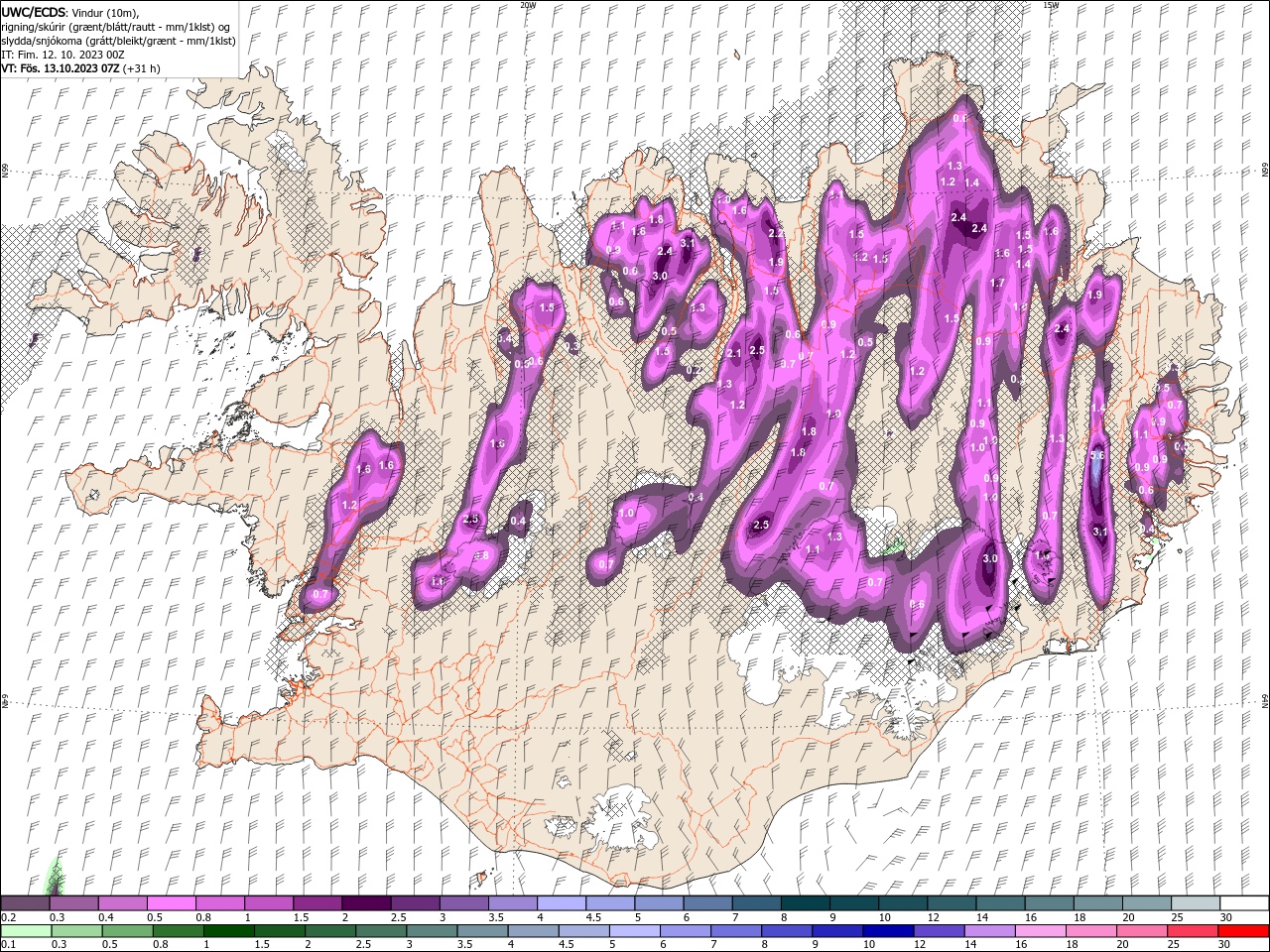Click the 'VT: Fös. 13.10.2023 07Z (+31 h)' line
The width and height of the screenshot is (1270, 952).
click(x=80, y=68)
